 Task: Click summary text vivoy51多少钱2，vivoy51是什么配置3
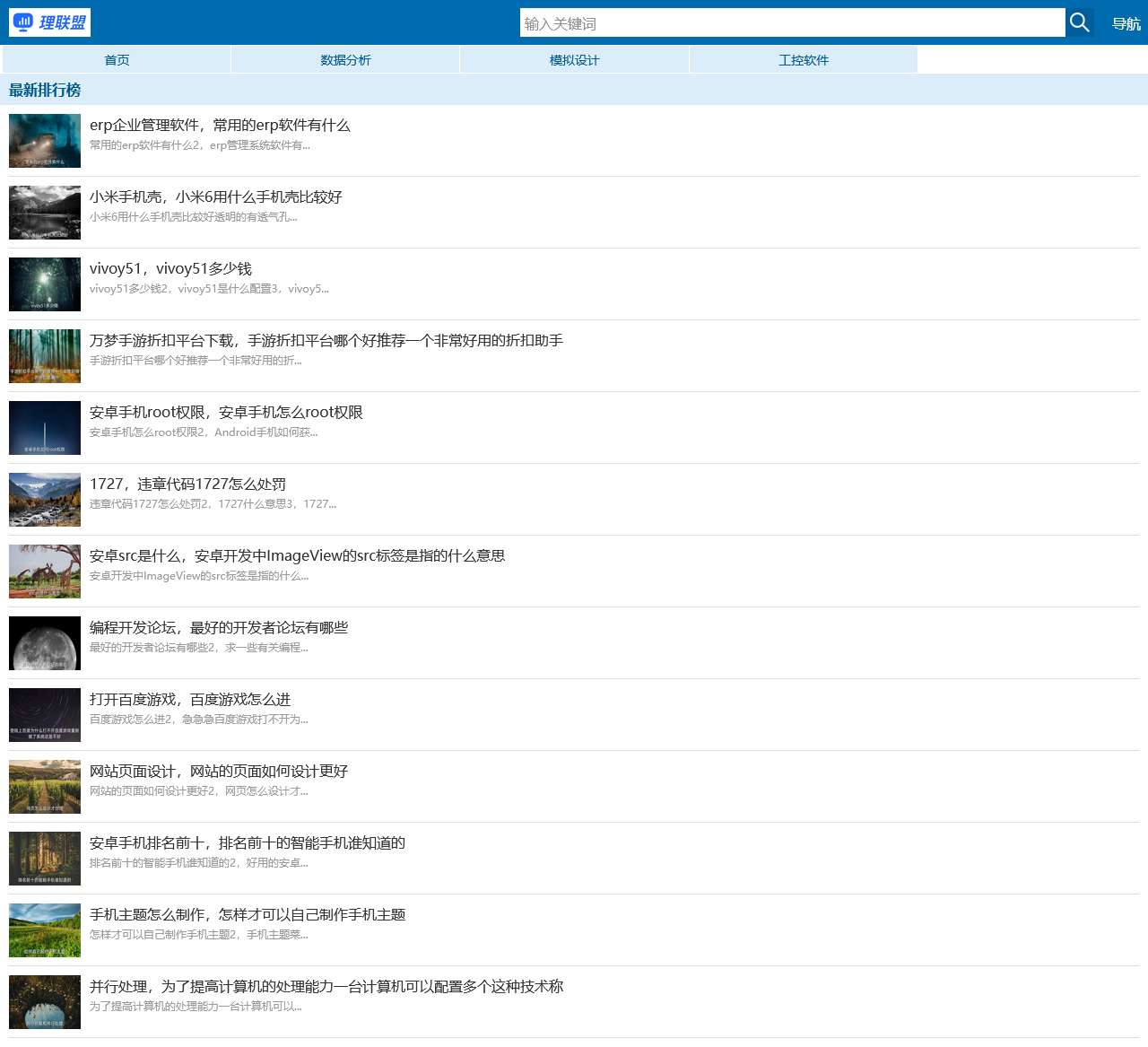click(x=209, y=289)
